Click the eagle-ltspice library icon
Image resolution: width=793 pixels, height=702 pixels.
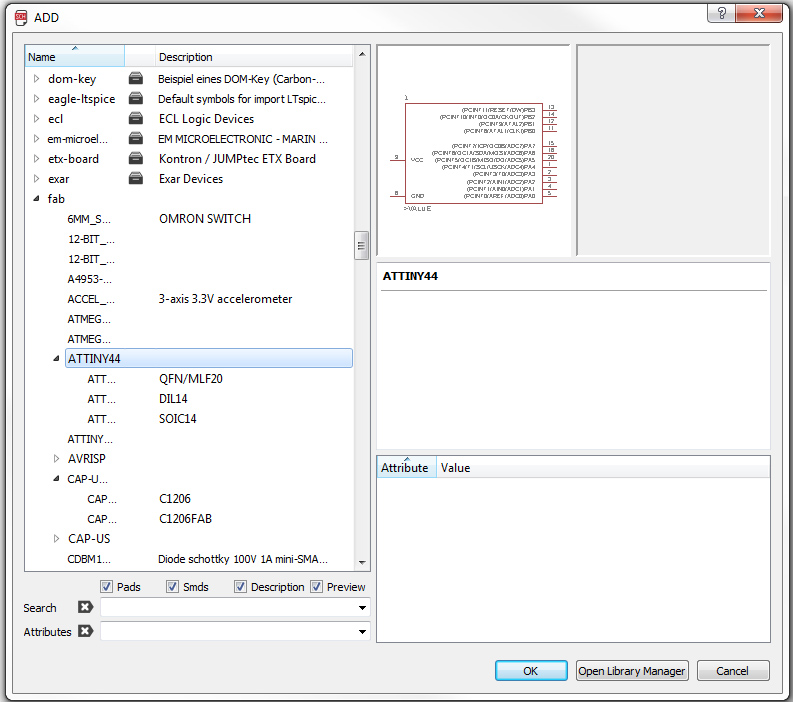(x=136, y=98)
